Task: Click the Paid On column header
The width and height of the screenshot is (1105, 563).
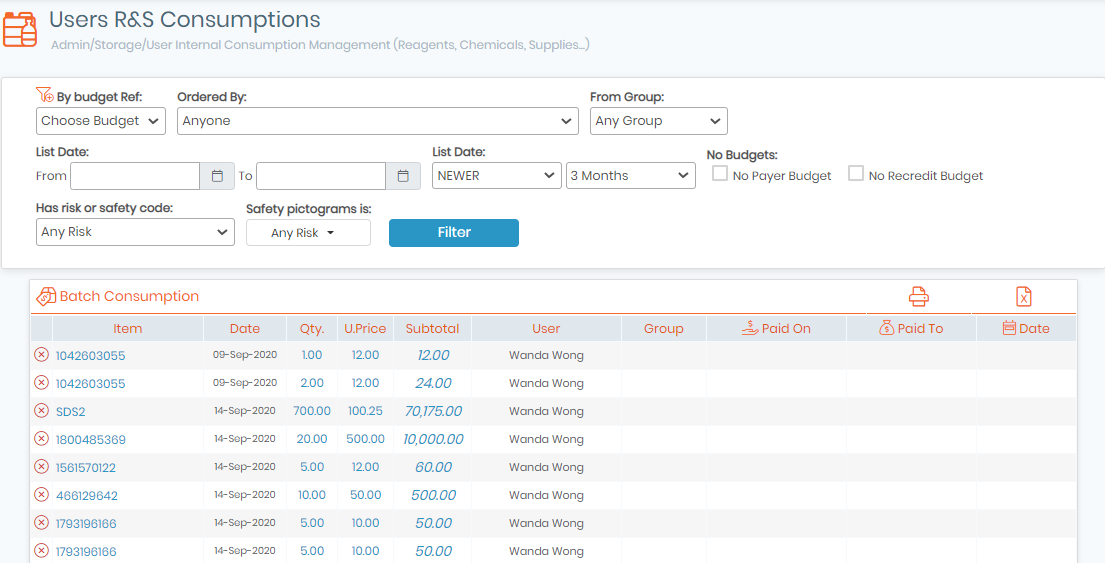Action: pos(776,328)
